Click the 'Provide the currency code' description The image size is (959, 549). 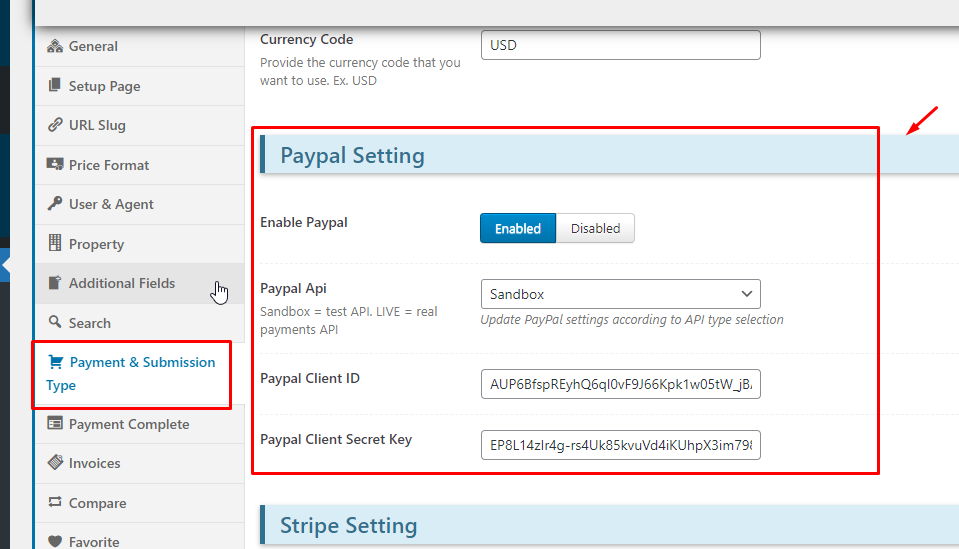[x=360, y=72]
